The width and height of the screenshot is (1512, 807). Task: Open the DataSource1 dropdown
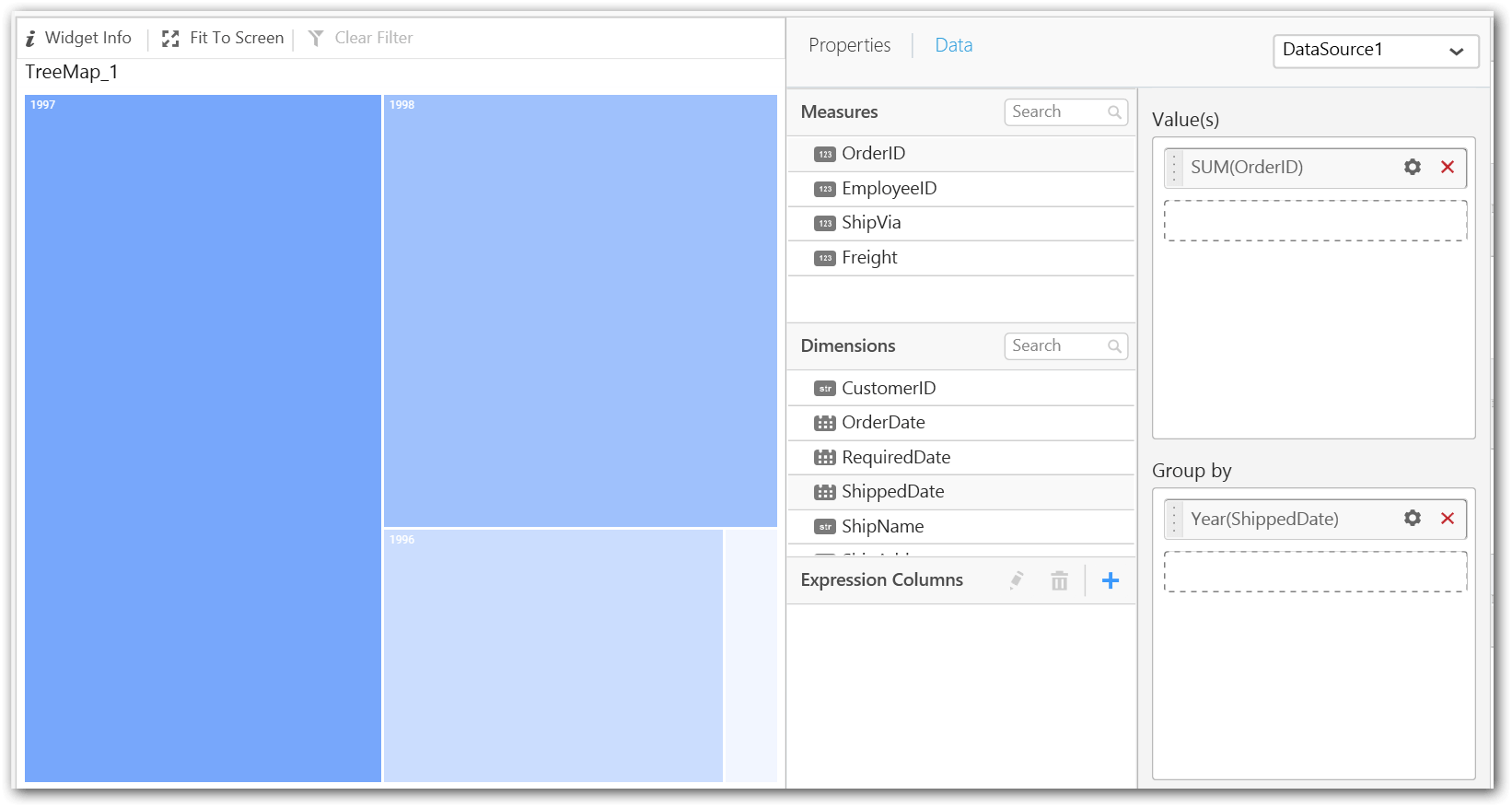pyautogui.click(x=1375, y=51)
